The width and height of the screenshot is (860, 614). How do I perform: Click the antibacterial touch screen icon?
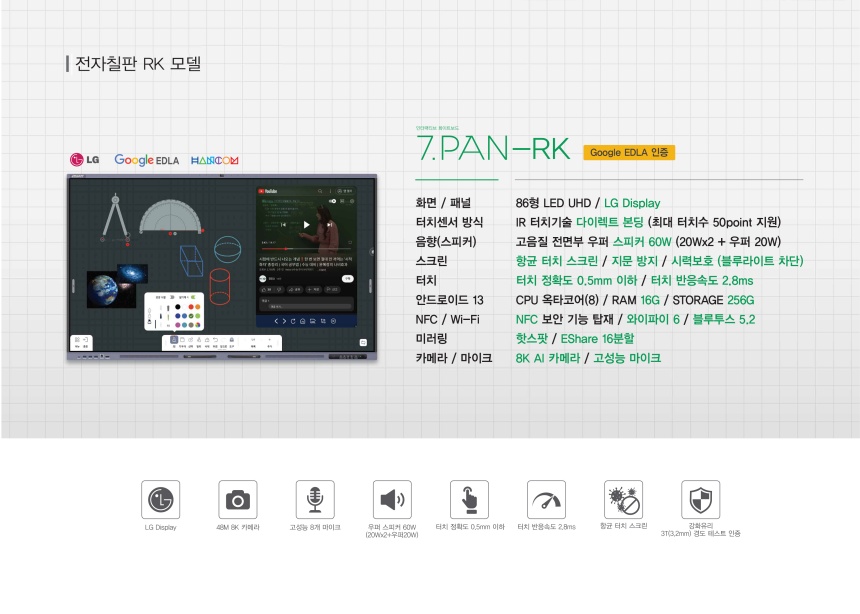pyautogui.click(x=623, y=499)
